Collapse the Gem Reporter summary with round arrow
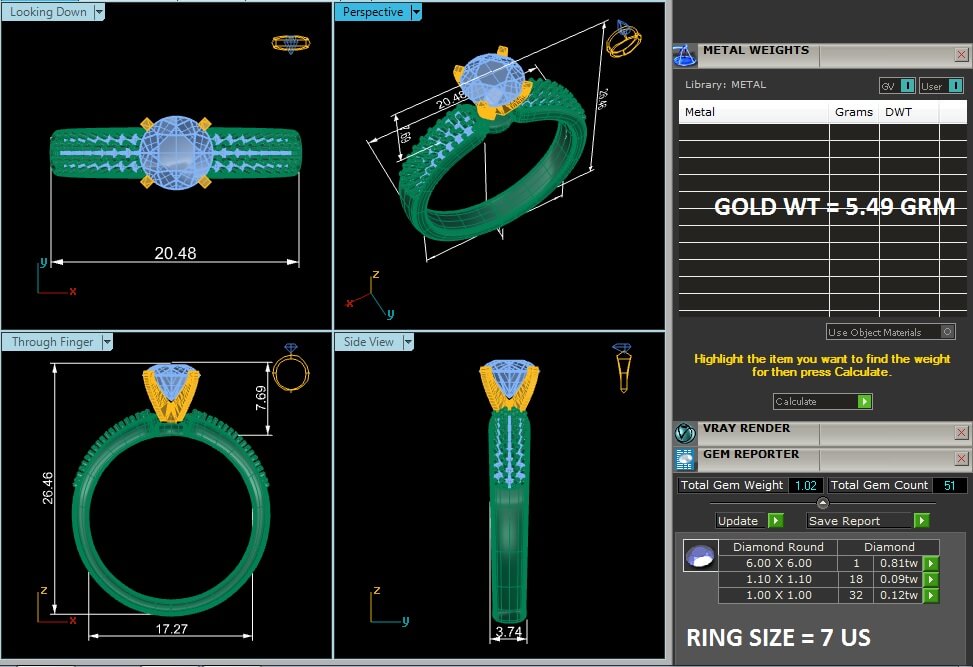 point(823,503)
